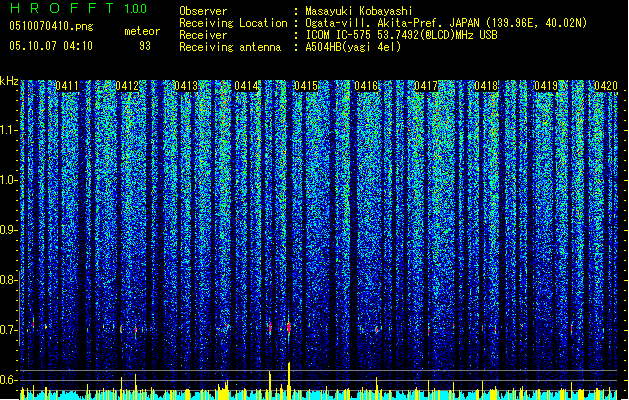
Task: Click the 0.6 frequency axis label
Action: click(x=8, y=380)
